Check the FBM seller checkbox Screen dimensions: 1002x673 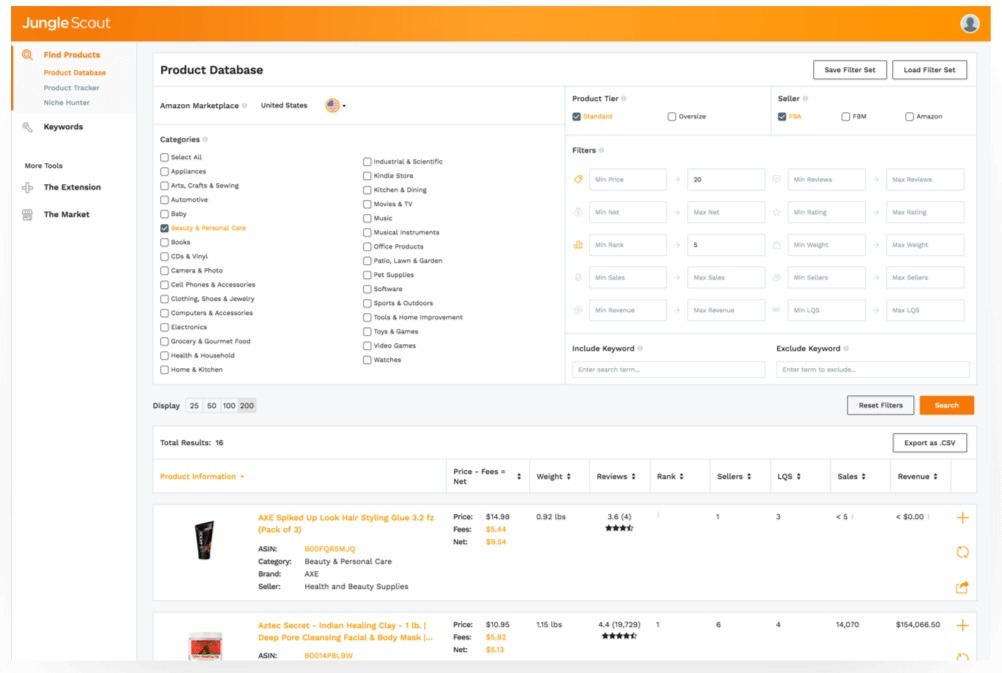tap(845, 116)
